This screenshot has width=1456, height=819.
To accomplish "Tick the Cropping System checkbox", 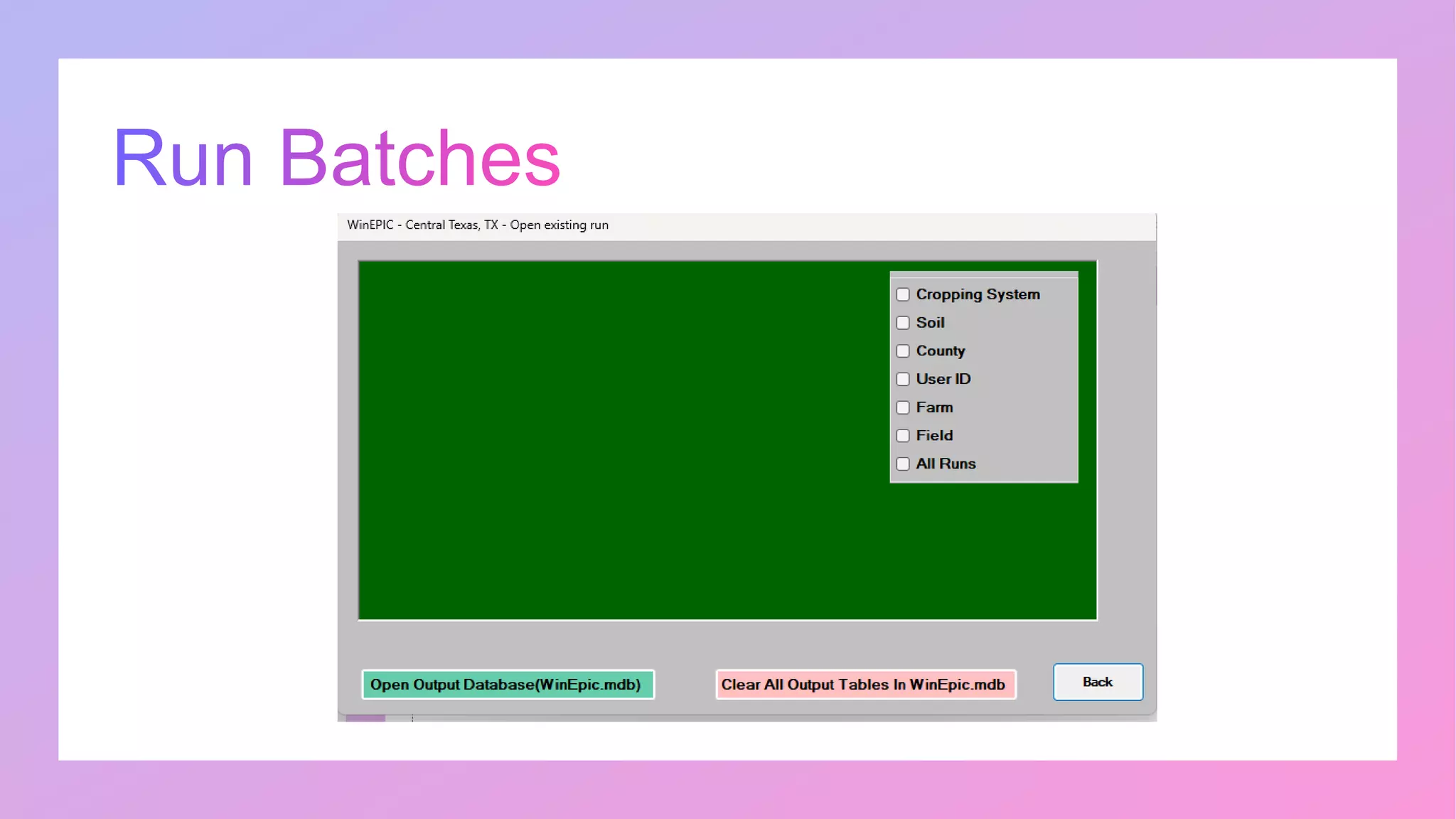I will [903, 294].
